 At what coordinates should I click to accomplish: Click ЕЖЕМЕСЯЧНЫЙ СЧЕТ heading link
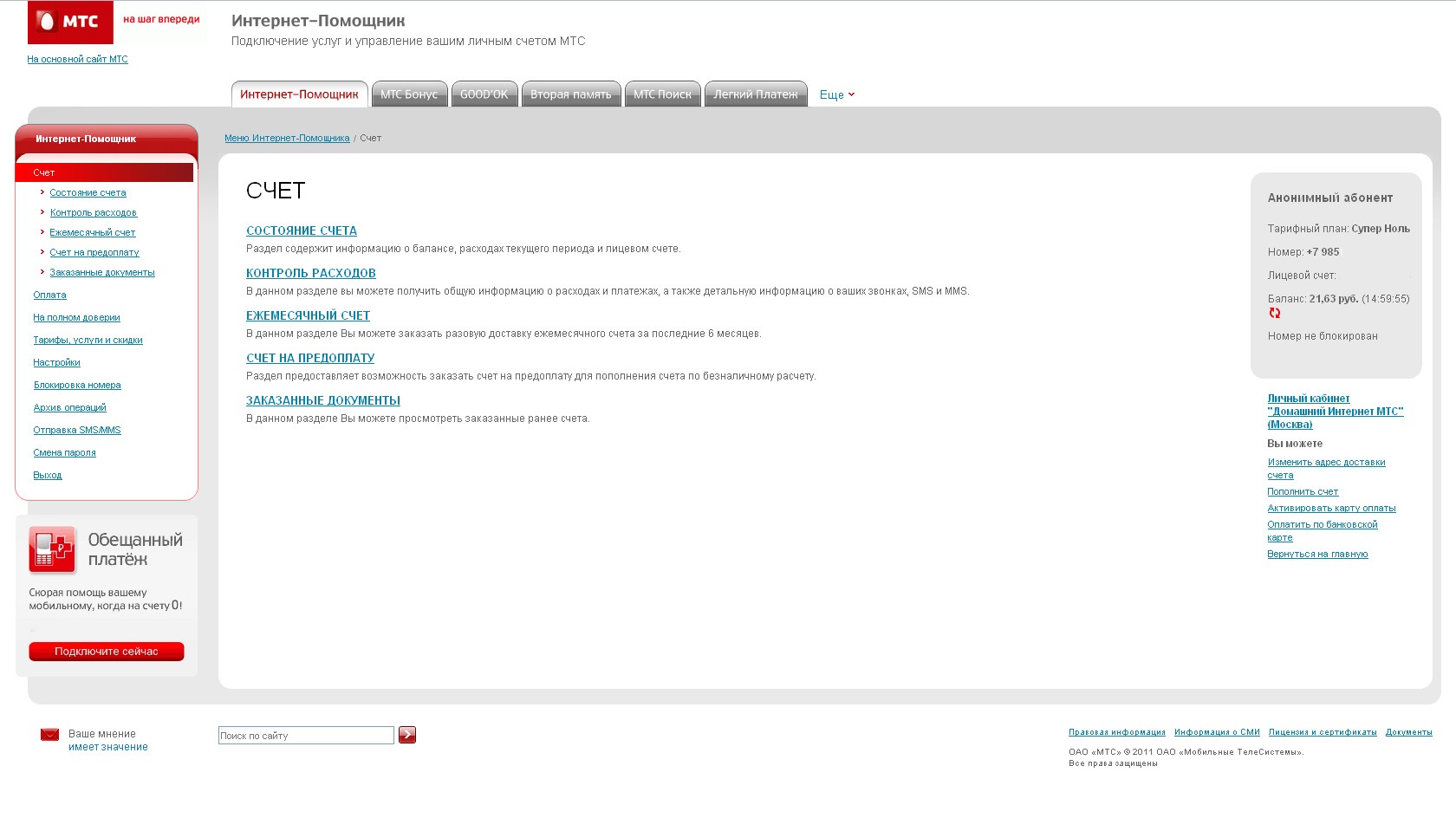click(308, 315)
